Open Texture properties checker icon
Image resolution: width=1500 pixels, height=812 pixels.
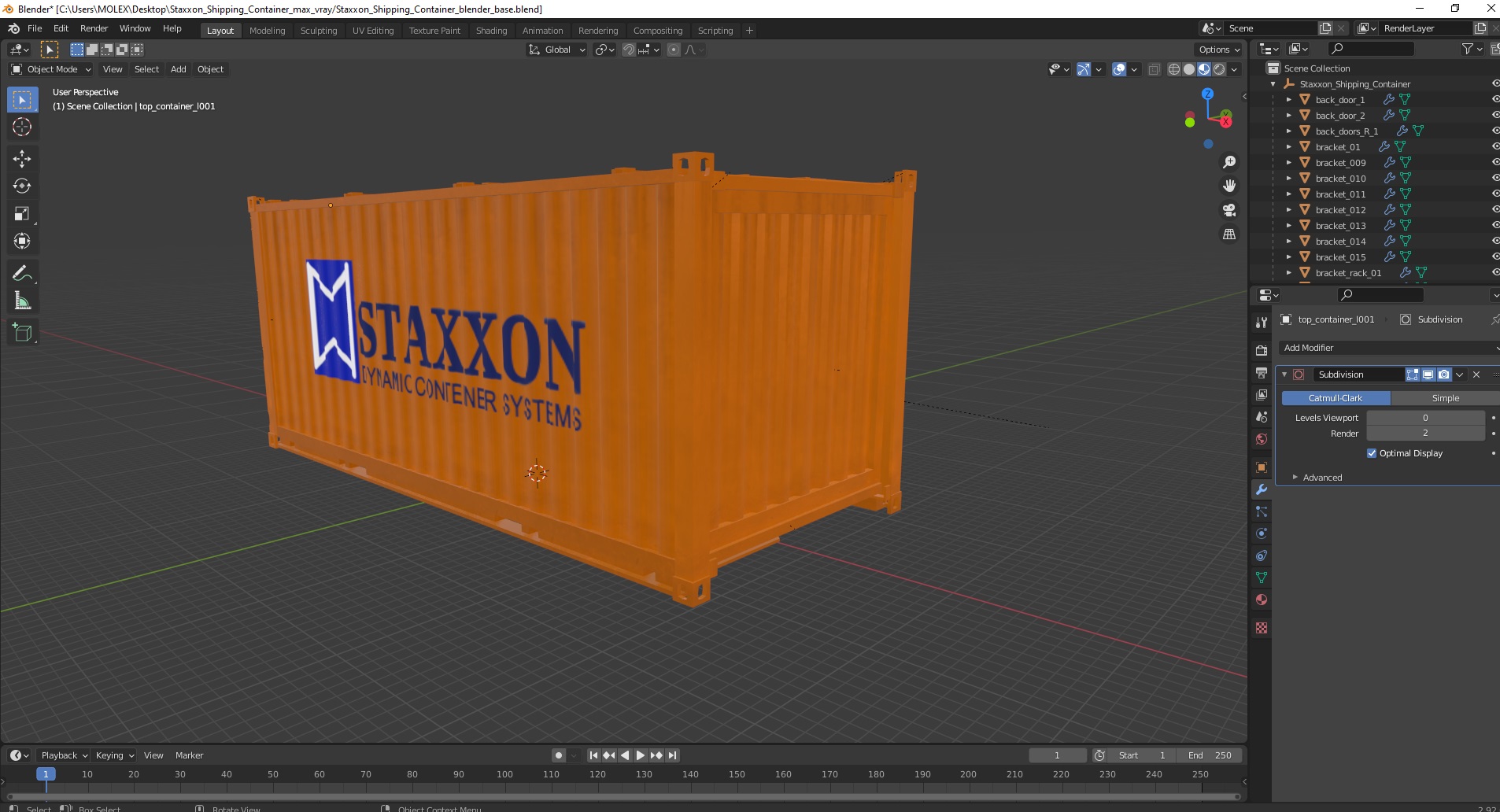pyautogui.click(x=1262, y=628)
